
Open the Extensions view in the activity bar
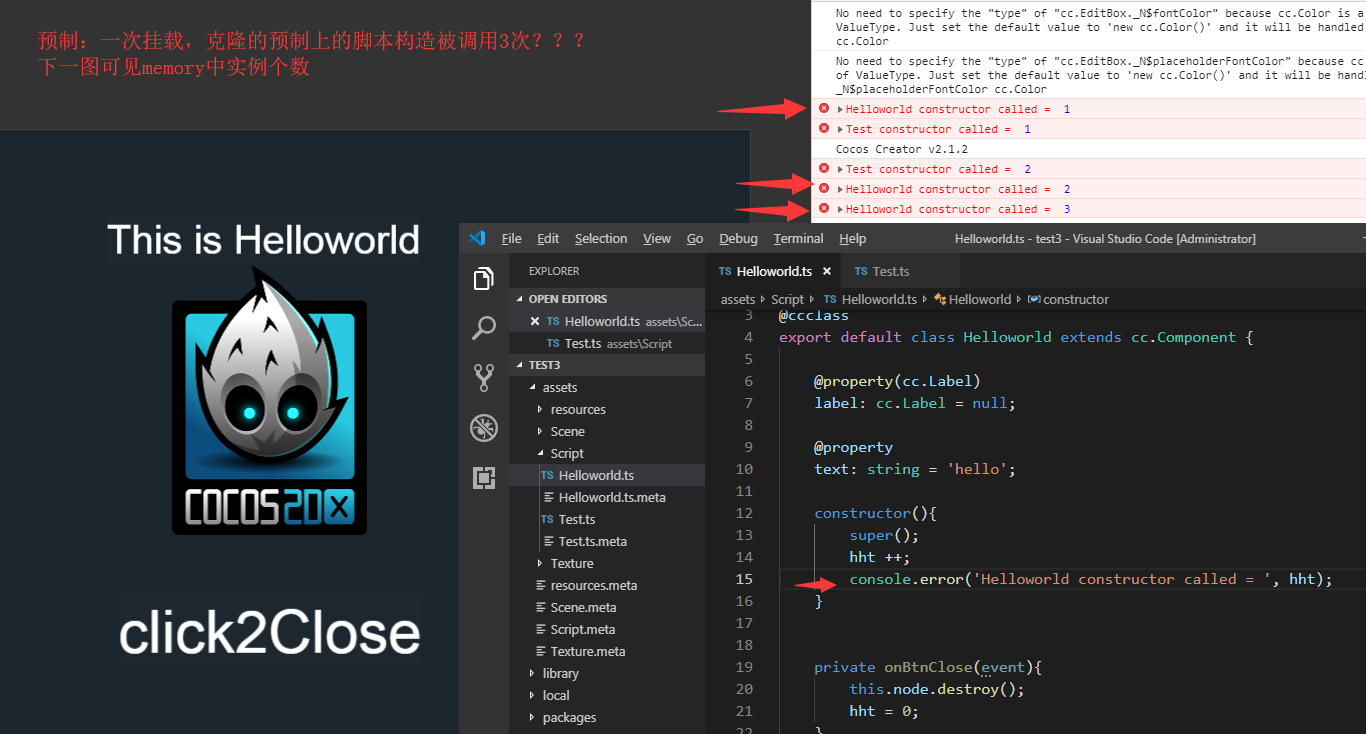pyautogui.click(x=484, y=478)
